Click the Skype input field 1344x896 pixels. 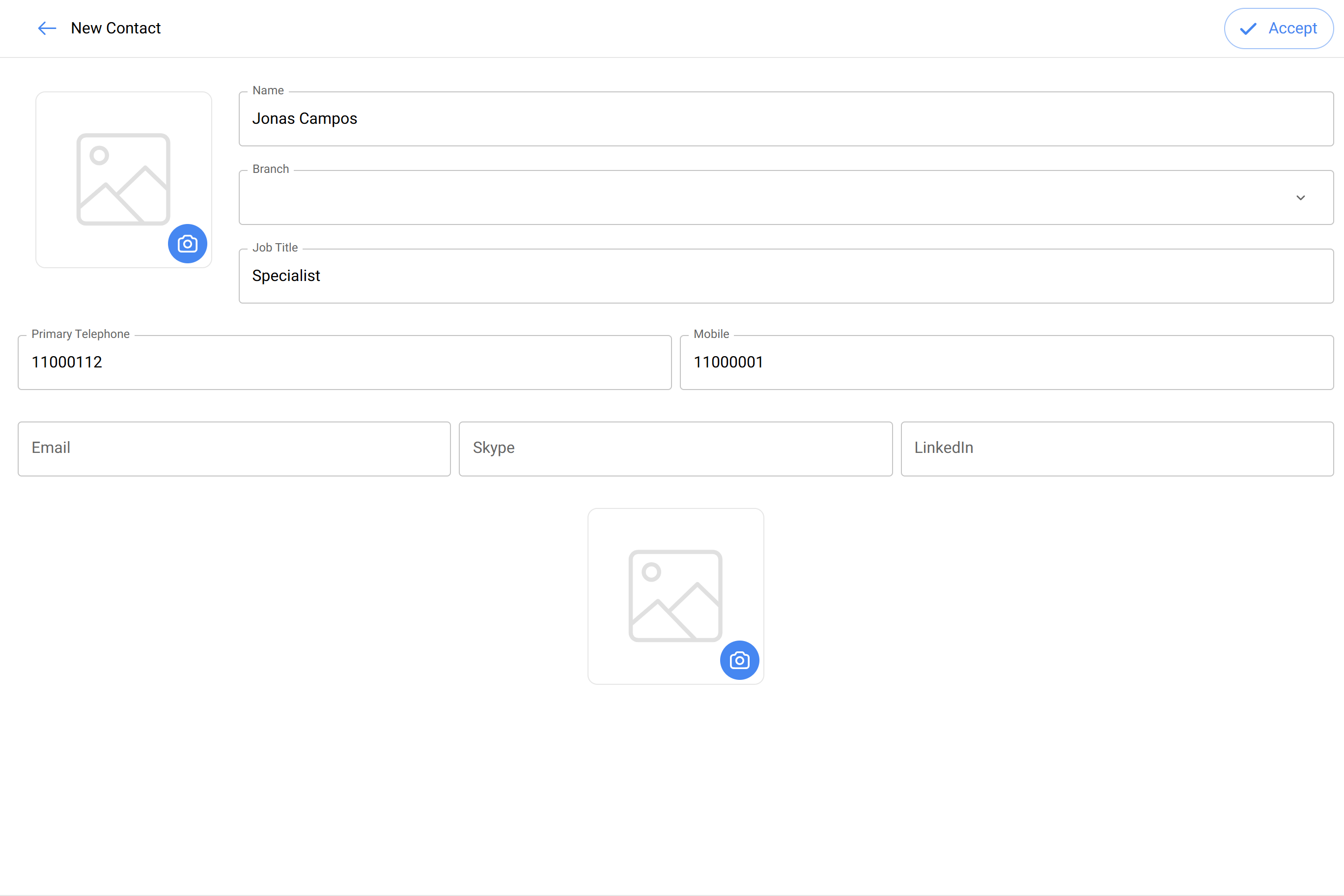pos(675,448)
